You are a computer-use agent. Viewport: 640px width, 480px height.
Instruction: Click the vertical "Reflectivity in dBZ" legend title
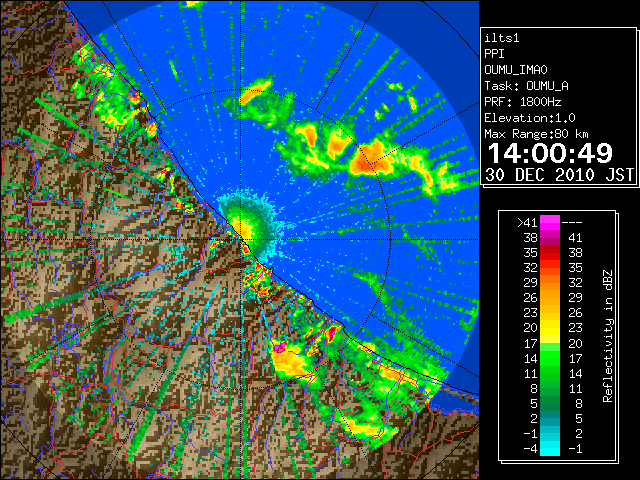click(608, 336)
